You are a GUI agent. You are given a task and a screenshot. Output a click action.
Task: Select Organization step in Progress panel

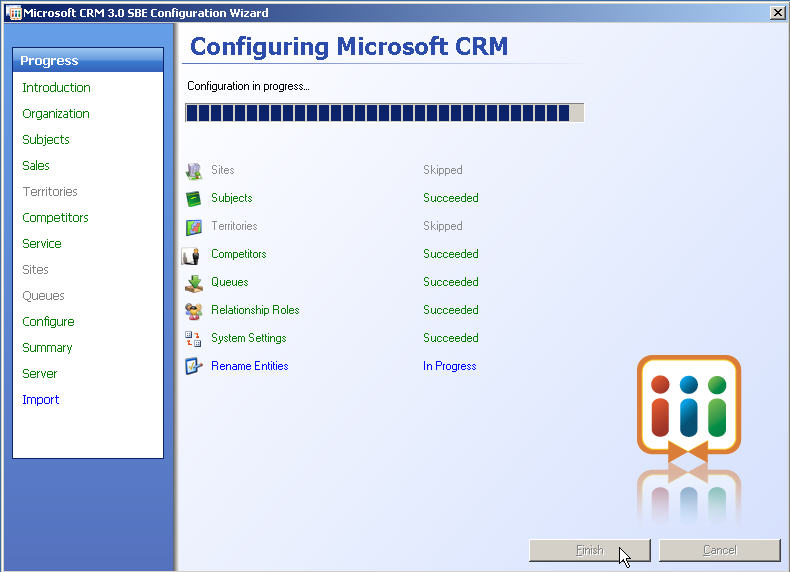56,114
